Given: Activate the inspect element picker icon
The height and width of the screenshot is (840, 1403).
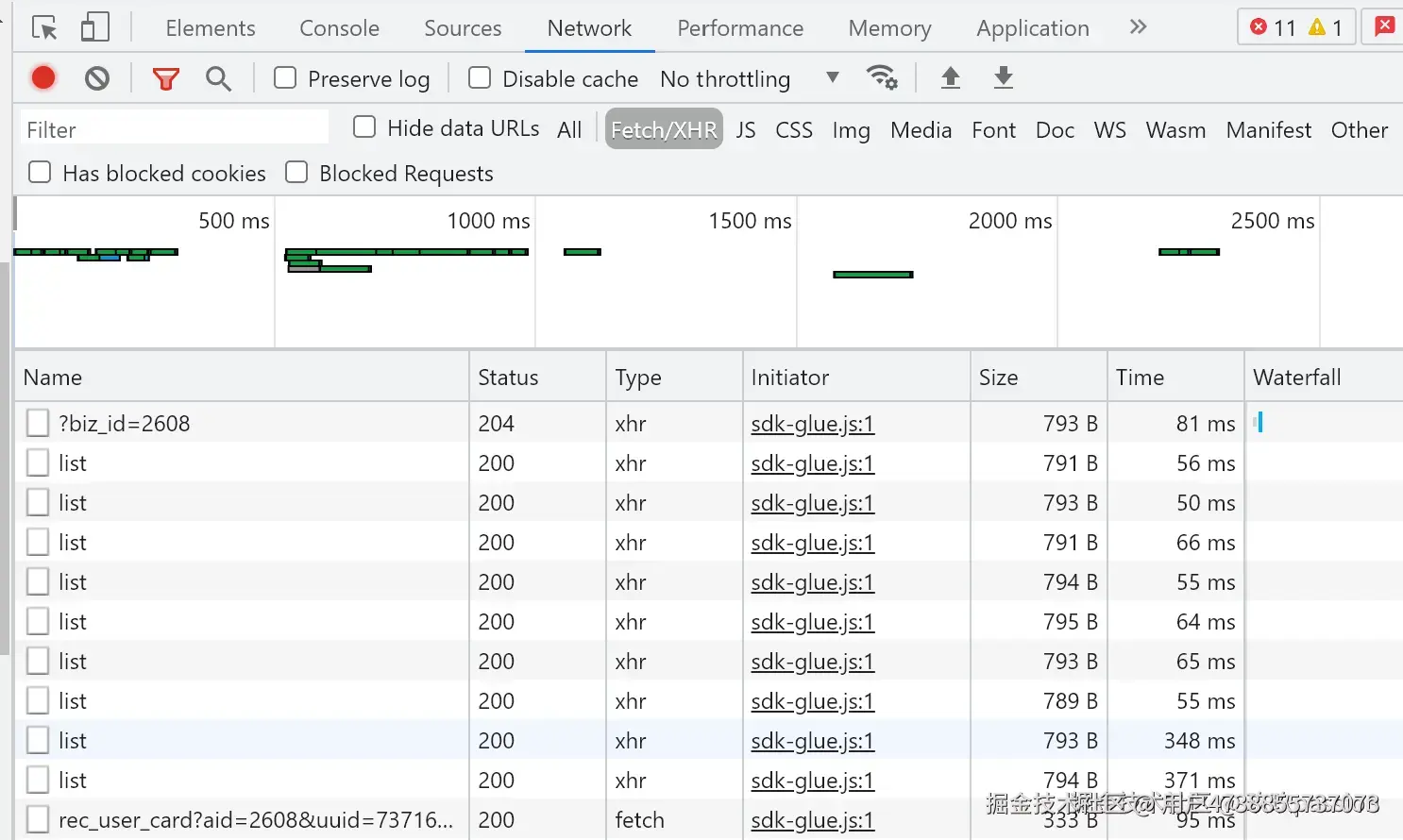Looking at the screenshot, I should (44, 27).
